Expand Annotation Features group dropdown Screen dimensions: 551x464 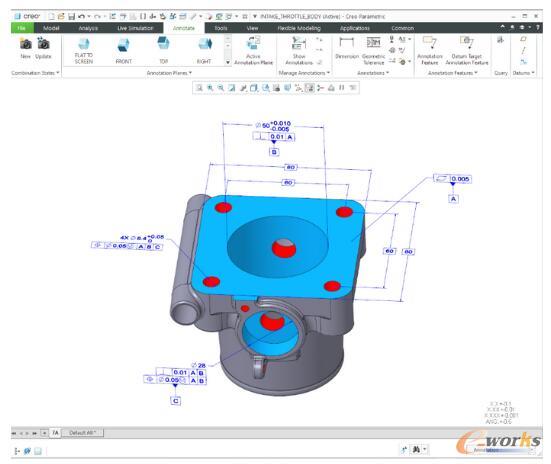tap(453, 73)
